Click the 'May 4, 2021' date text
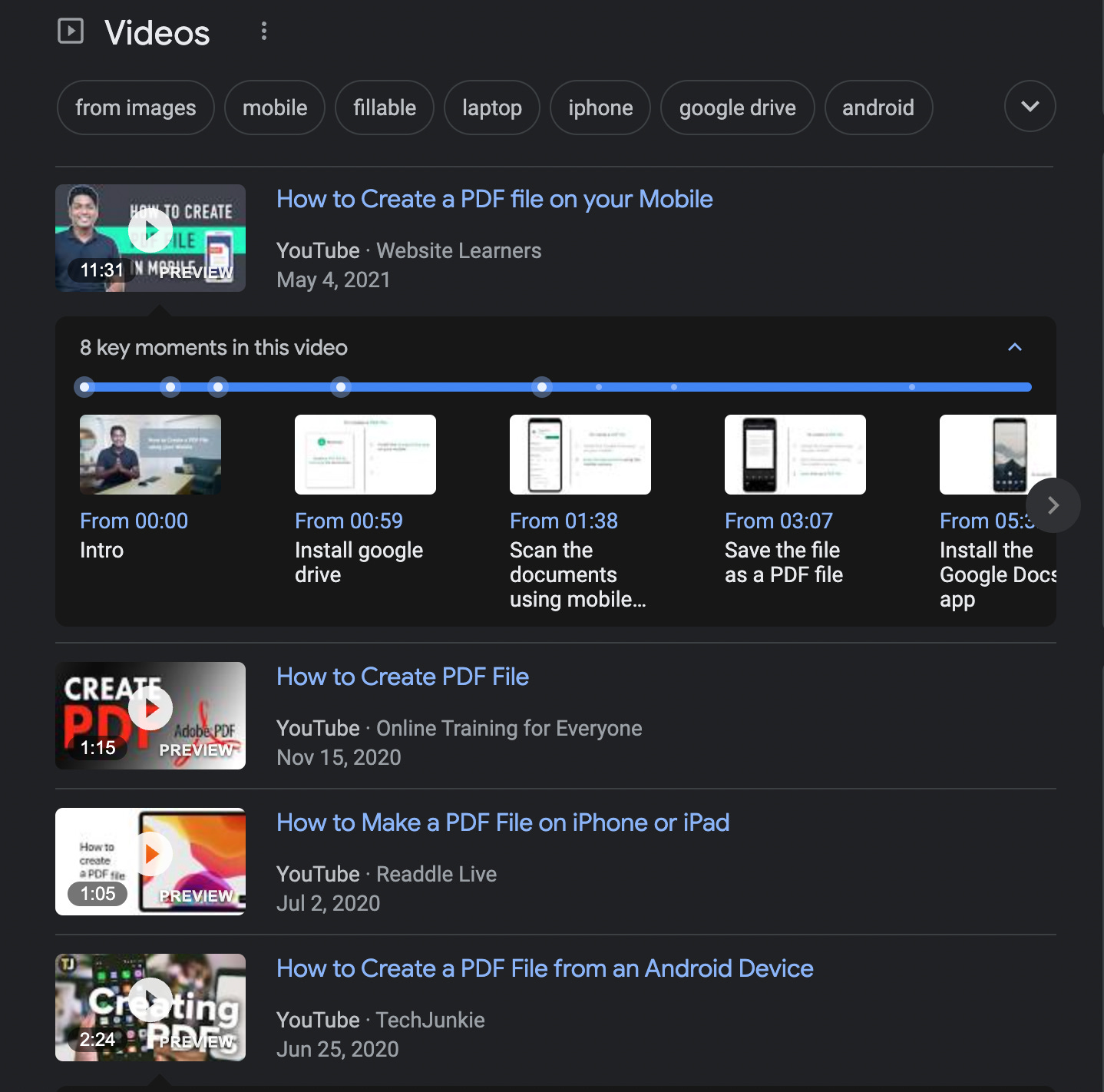This screenshot has width=1104, height=1092. (x=333, y=280)
